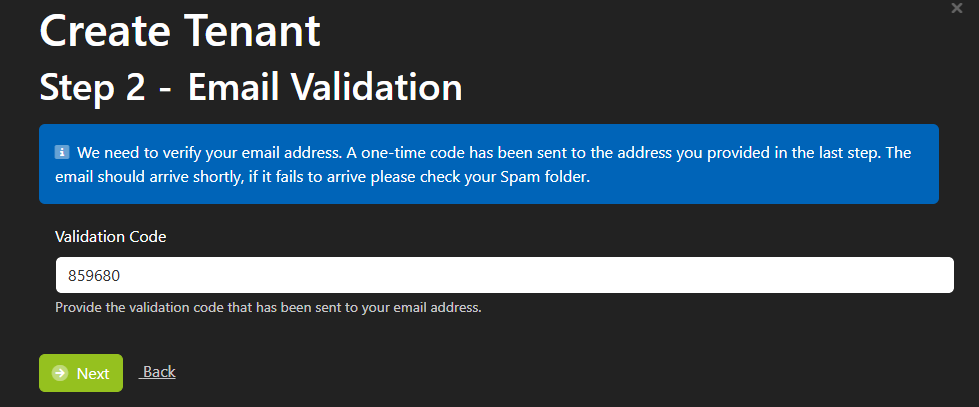Go back using the Back link
Image resolution: width=979 pixels, height=407 pixels.
[157, 372]
